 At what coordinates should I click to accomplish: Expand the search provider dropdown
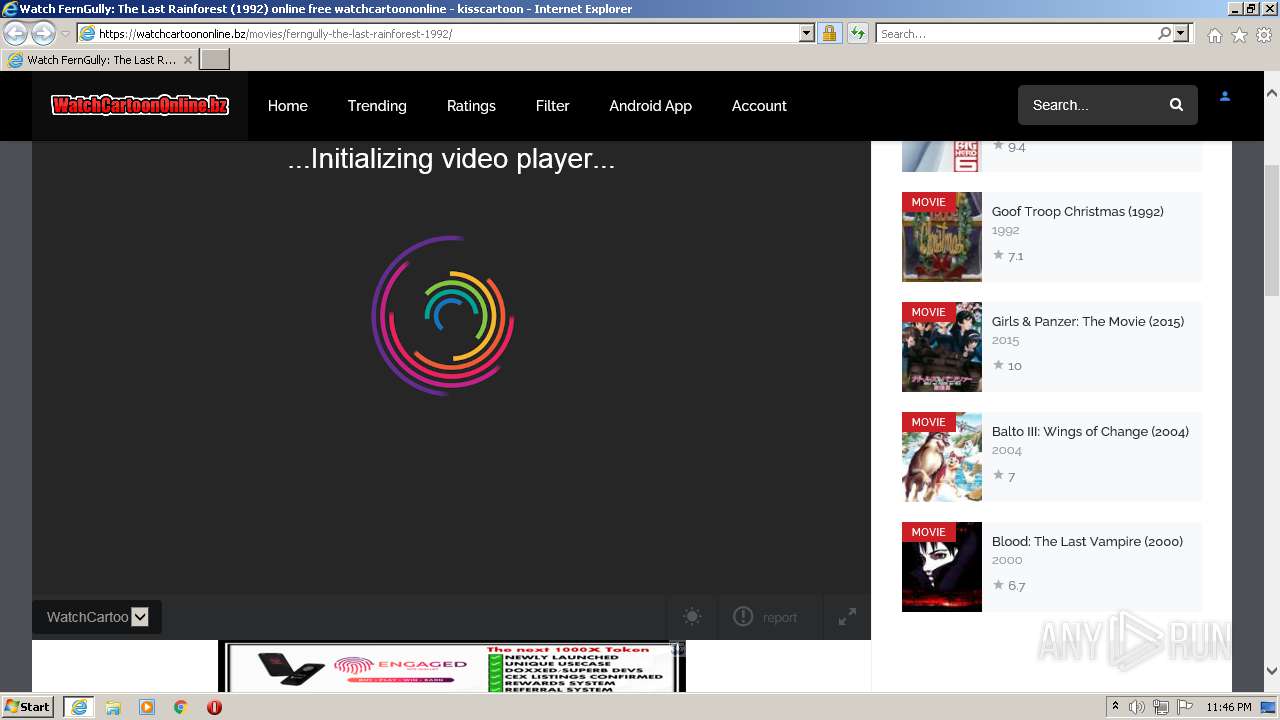(x=1181, y=33)
